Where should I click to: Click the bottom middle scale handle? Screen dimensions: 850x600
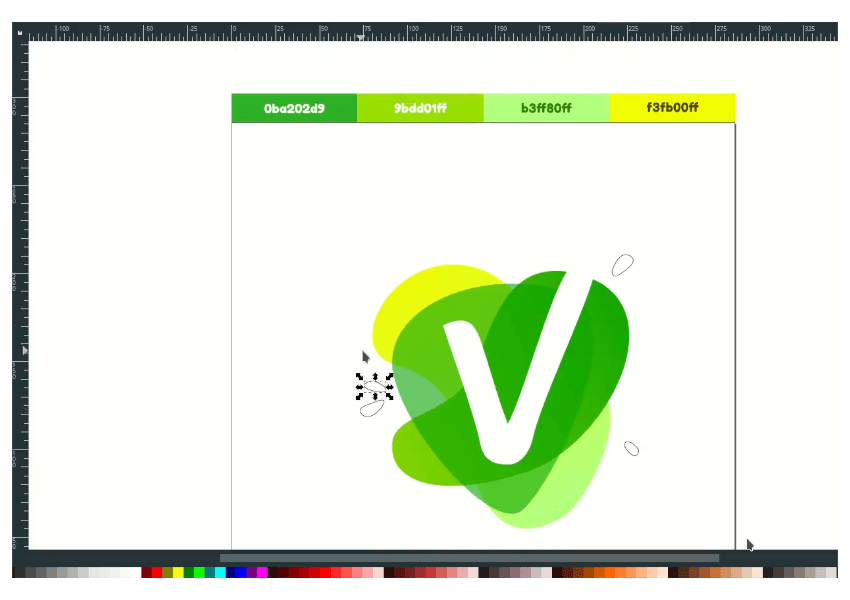pos(375,397)
